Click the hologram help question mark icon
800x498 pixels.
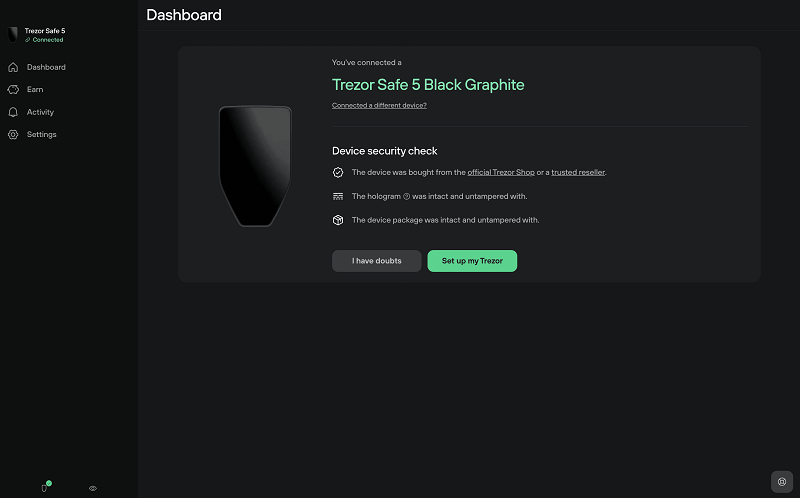pyautogui.click(x=407, y=196)
